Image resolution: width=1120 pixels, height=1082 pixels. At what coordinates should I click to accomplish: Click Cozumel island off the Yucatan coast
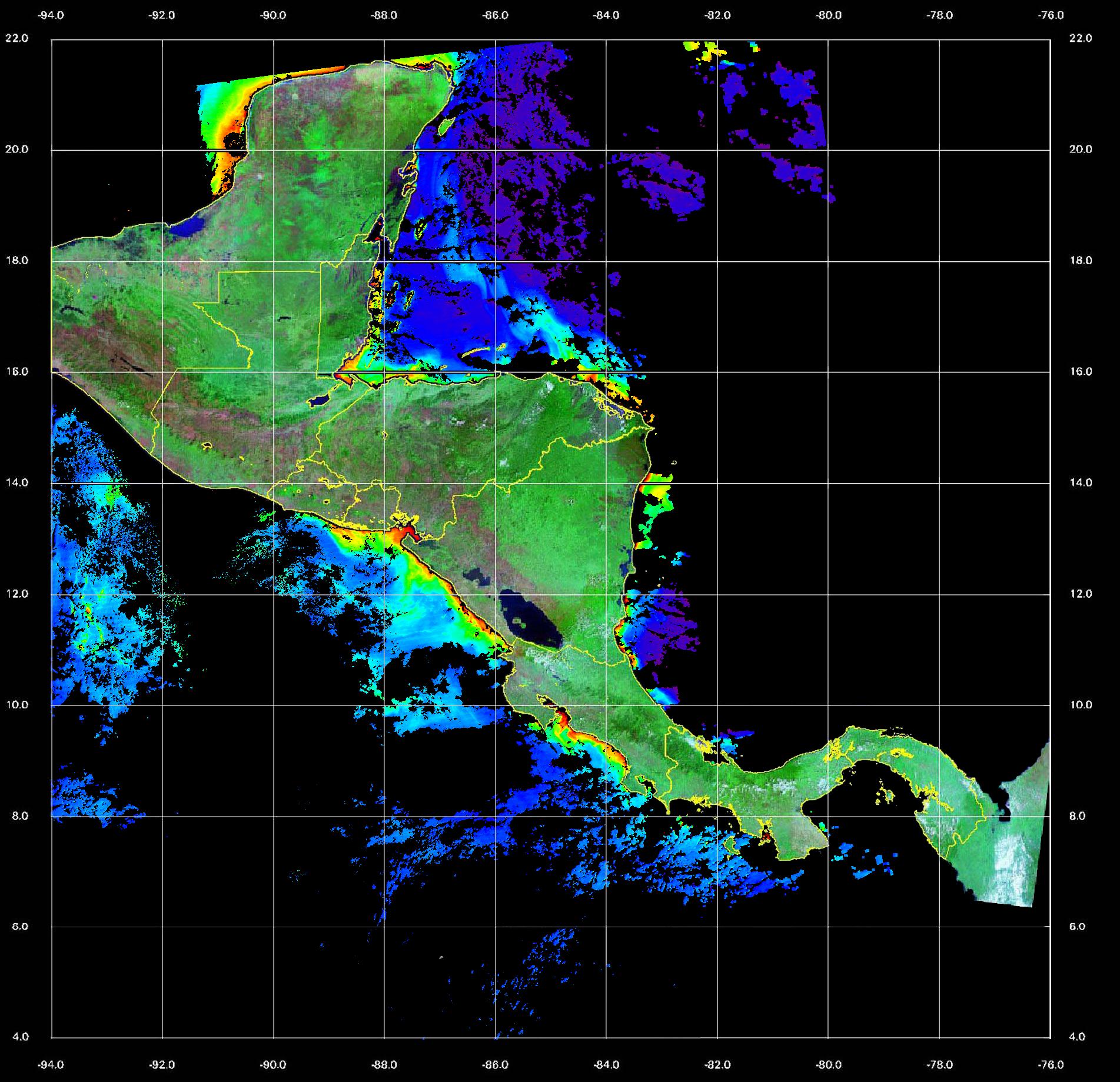[x=446, y=125]
